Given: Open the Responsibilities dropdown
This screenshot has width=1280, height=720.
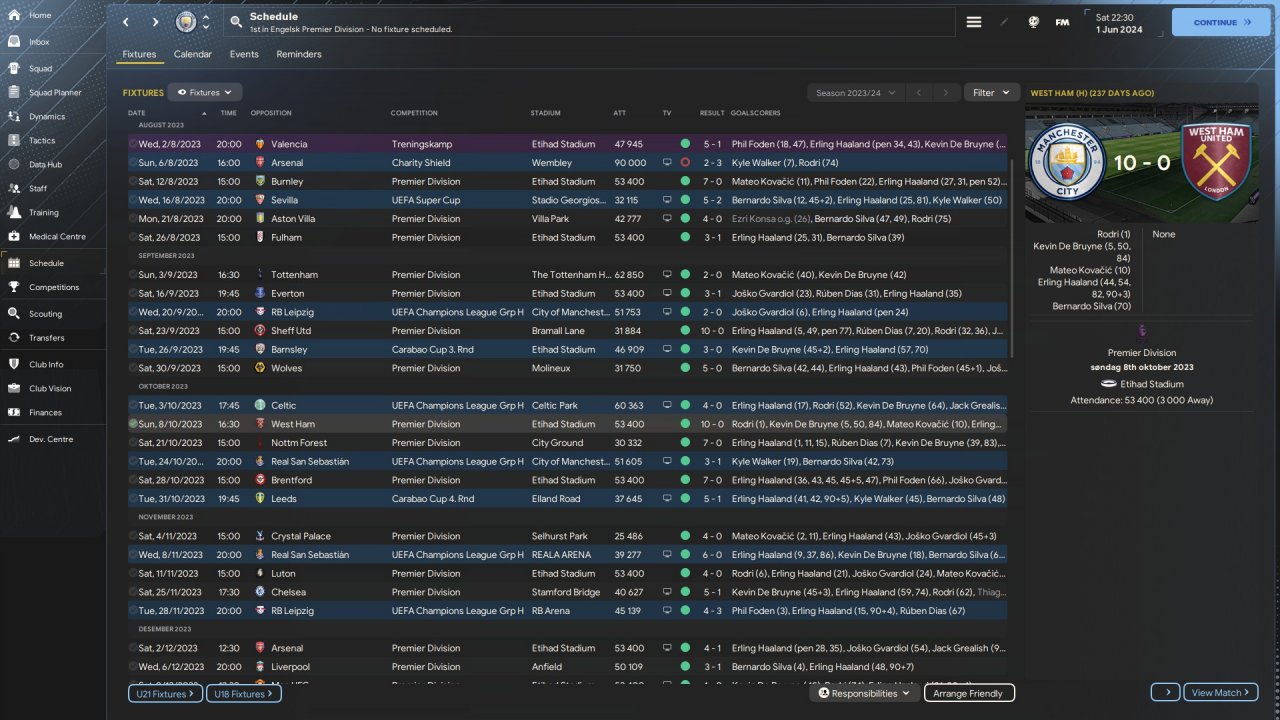Looking at the screenshot, I should (864, 693).
